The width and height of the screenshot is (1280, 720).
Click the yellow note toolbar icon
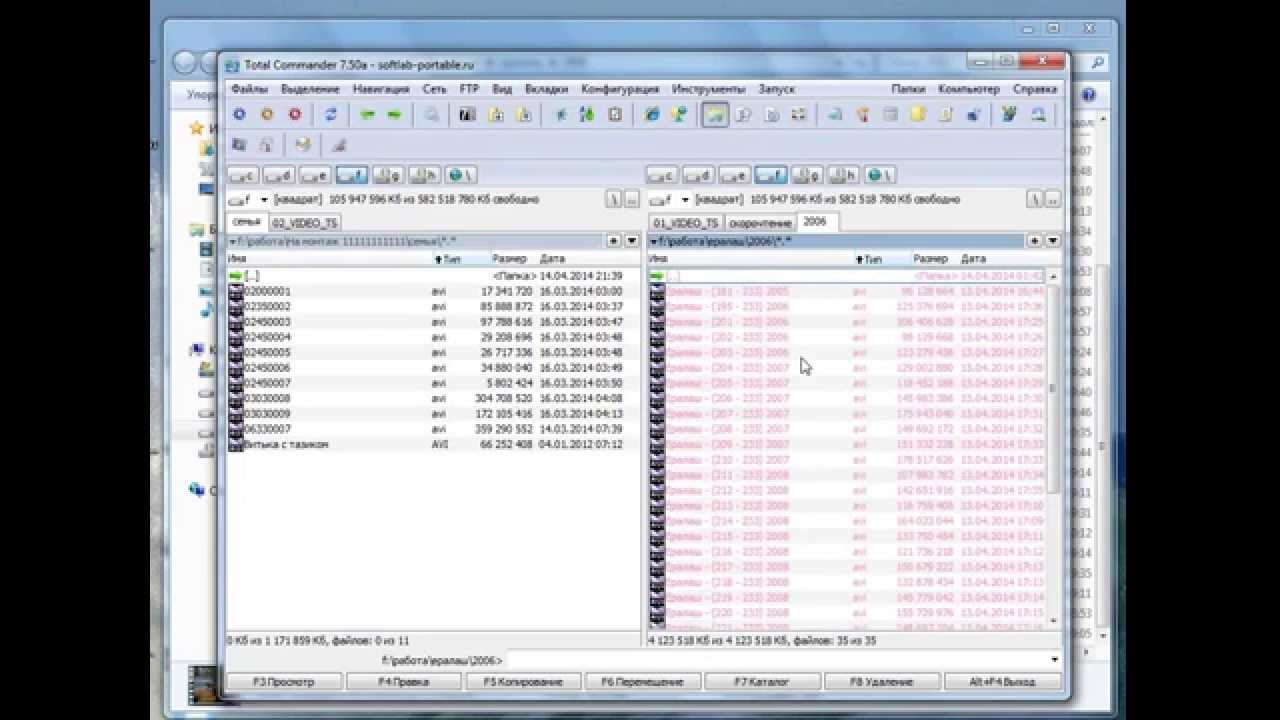point(917,115)
